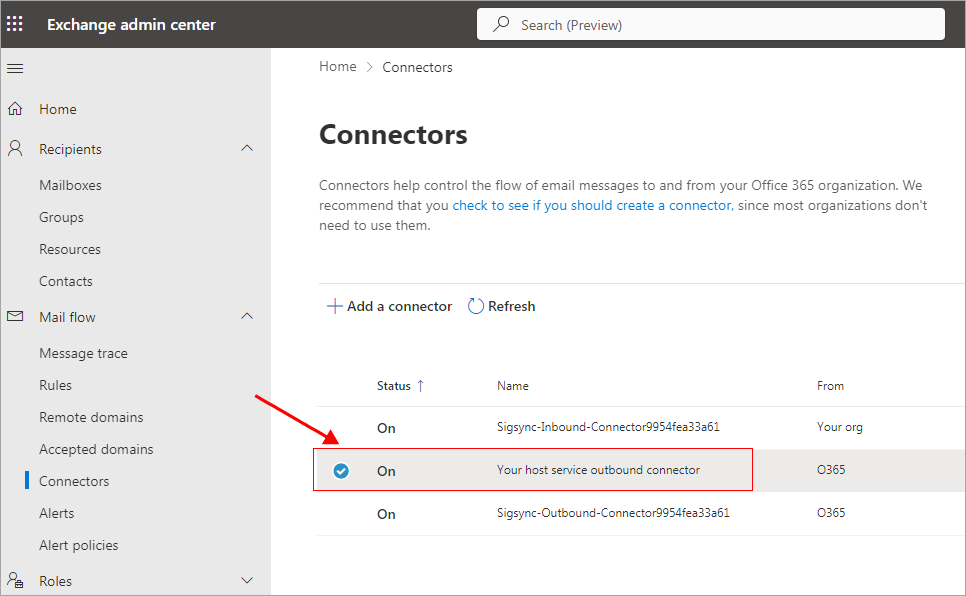This screenshot has width=966, height=596.
Task: Click the Refresh circular arrow icon
Action: pos(476,307)
